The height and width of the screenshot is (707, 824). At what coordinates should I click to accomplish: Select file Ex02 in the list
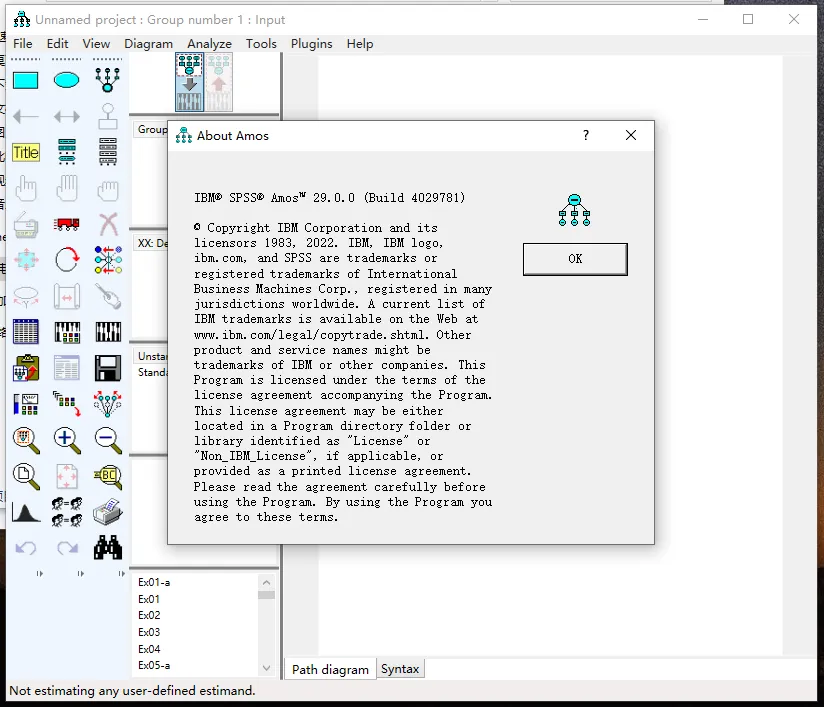tap(149, 615)
